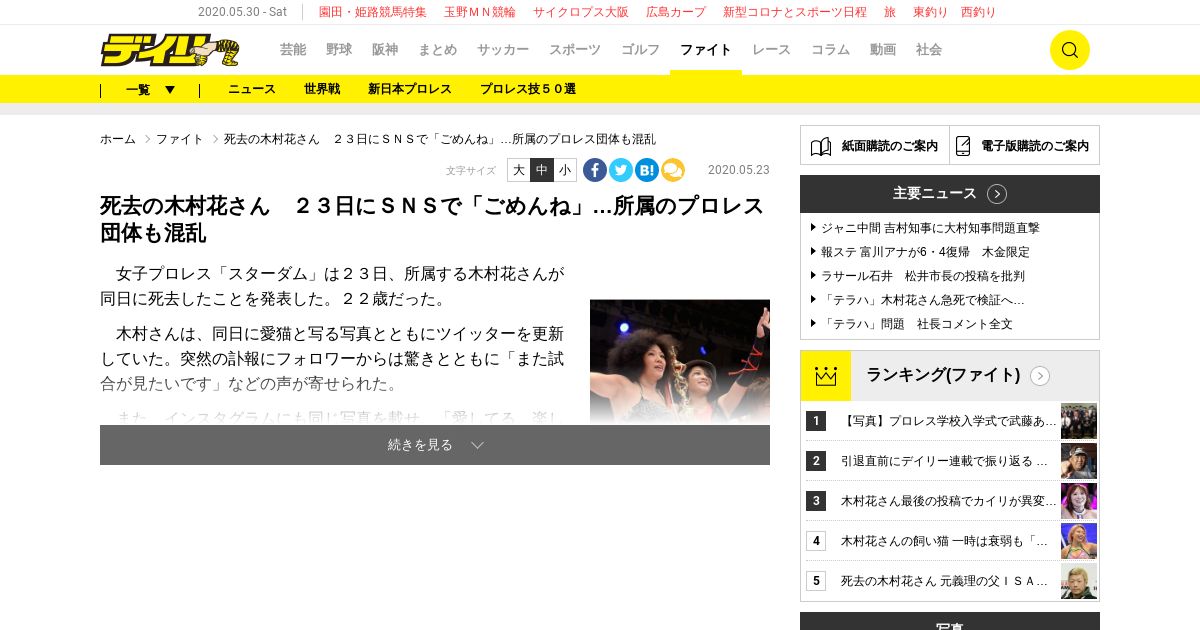
Task: Open the article wrestling photo
Action: (680, 362)
